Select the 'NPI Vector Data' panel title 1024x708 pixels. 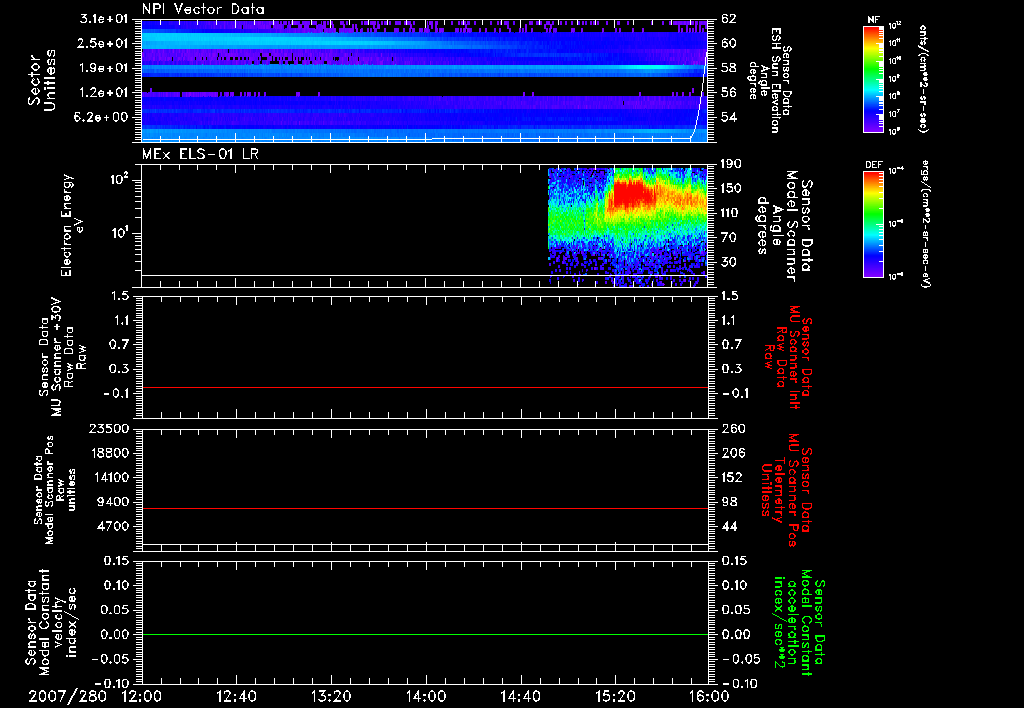pos(204,9)
